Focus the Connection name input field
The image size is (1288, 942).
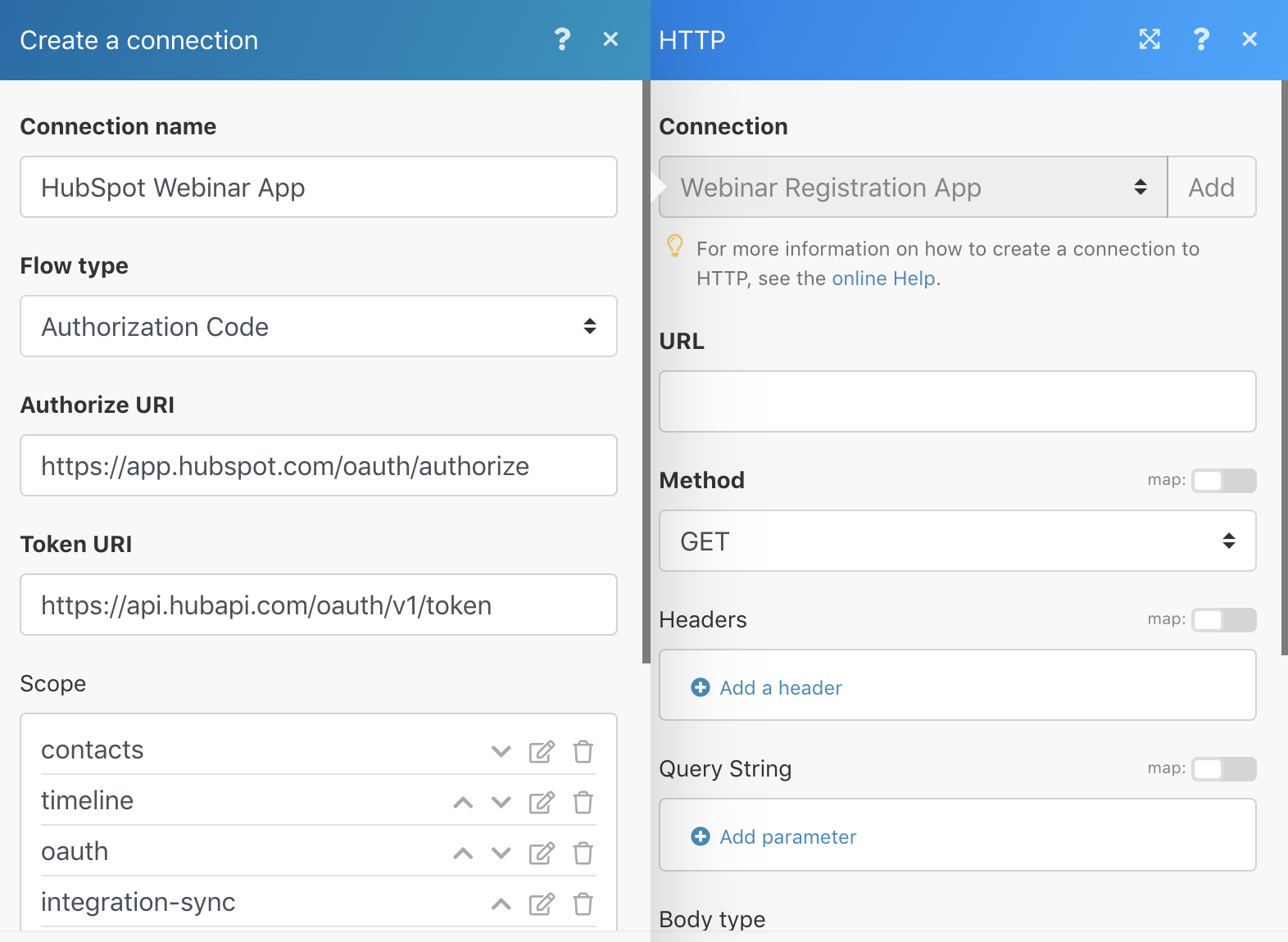pyautogui.click(x=319, y=187)
